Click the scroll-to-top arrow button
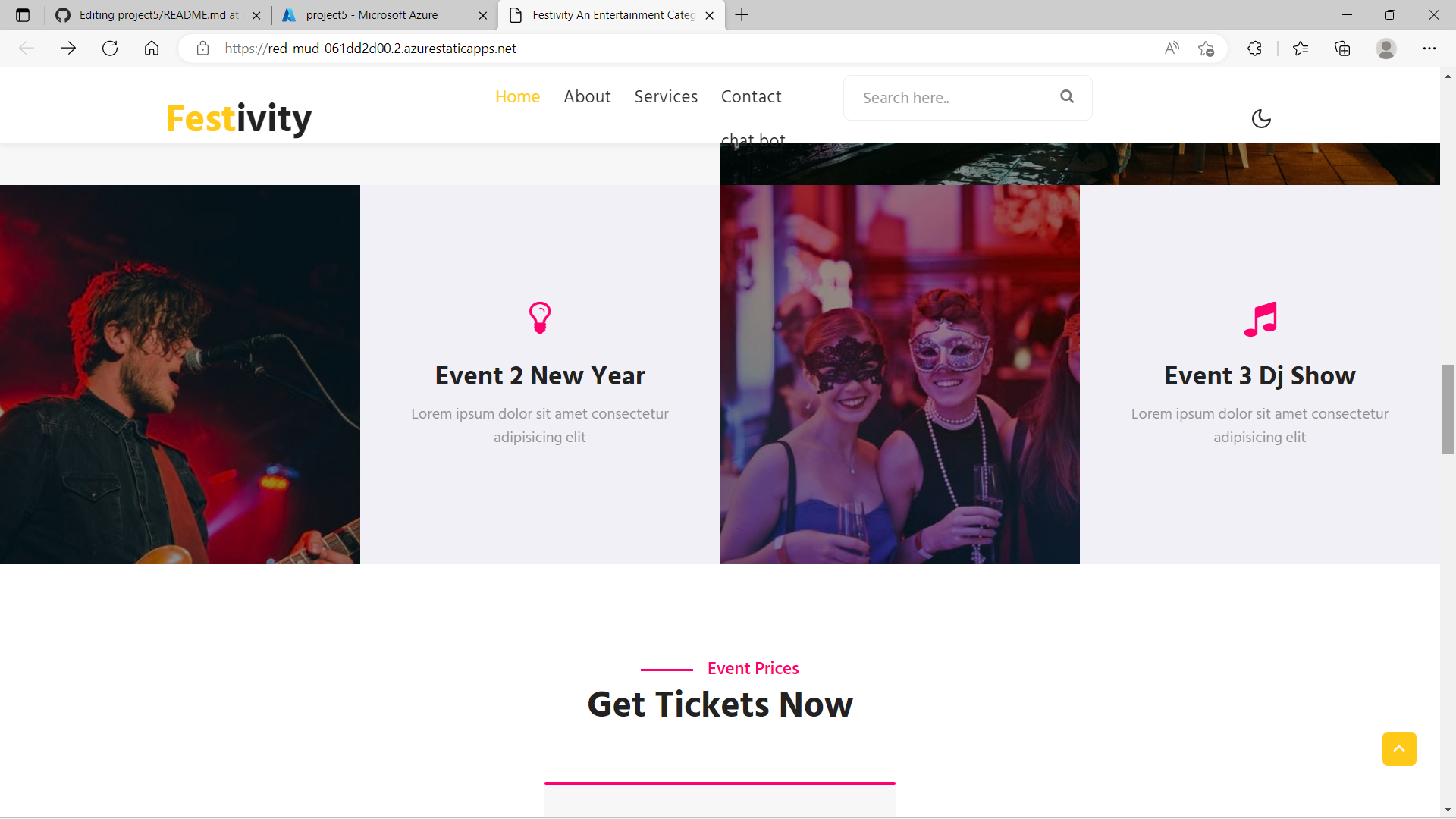1456x819 pixels. click(x=1398, y=748)
